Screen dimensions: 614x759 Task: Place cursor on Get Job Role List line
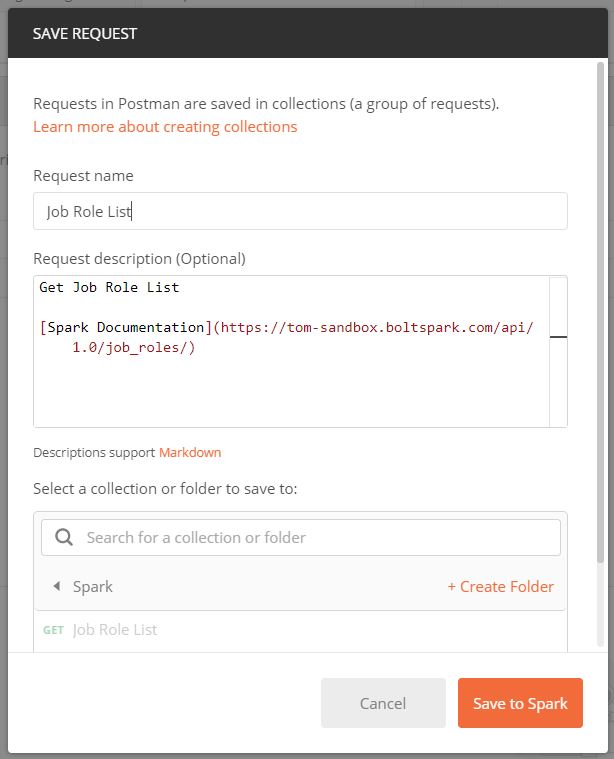pos(109,288)
